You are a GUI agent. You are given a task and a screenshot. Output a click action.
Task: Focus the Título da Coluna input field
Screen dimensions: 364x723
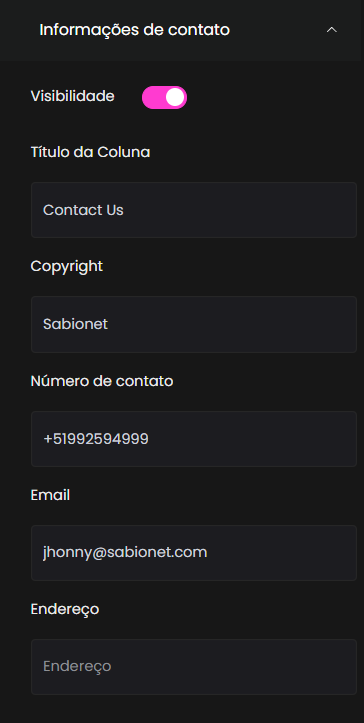click(194, 210)
